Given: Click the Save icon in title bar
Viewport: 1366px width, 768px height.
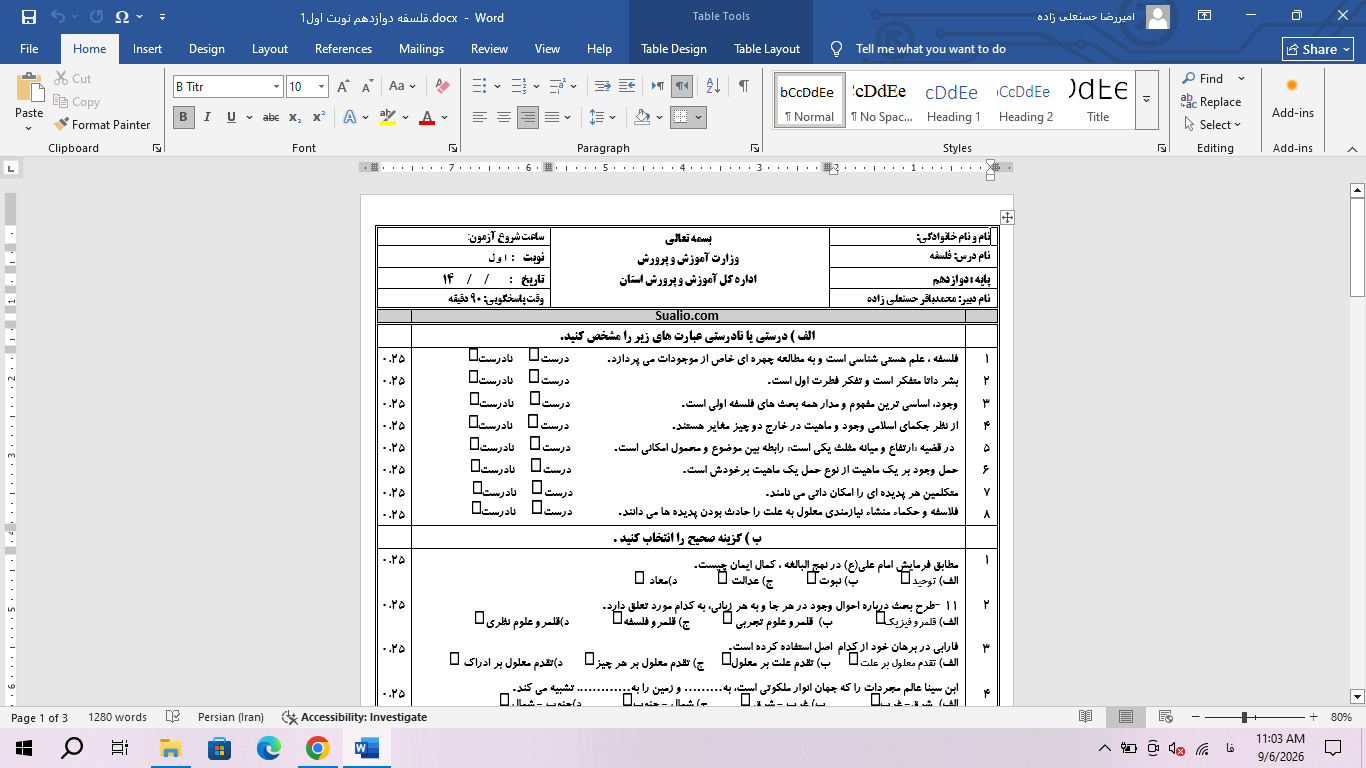Looking at the screenshot, I should pyautogui.click(x=28, y=17).
